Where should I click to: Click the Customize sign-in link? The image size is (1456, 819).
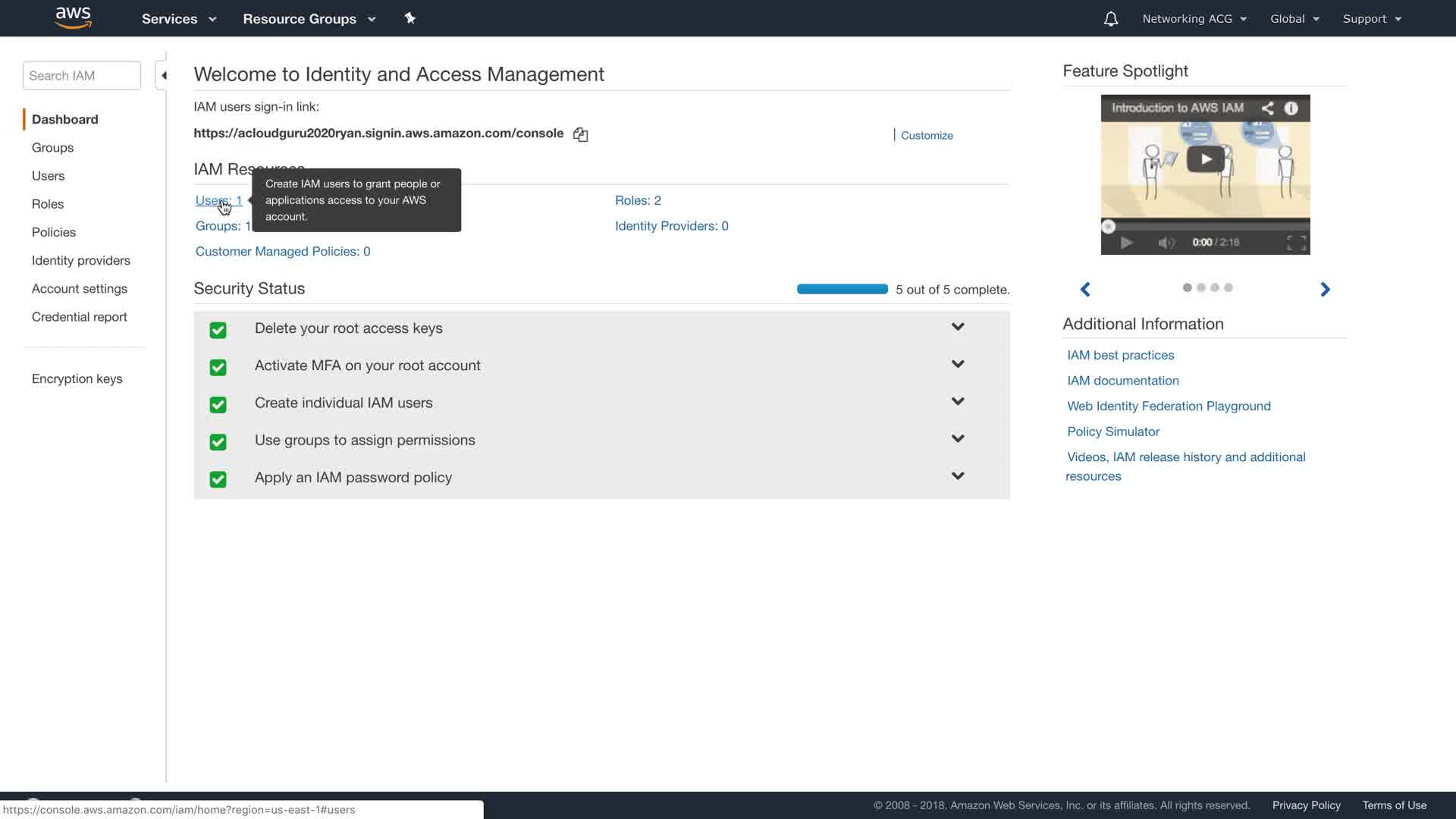[x=927, y=135]
